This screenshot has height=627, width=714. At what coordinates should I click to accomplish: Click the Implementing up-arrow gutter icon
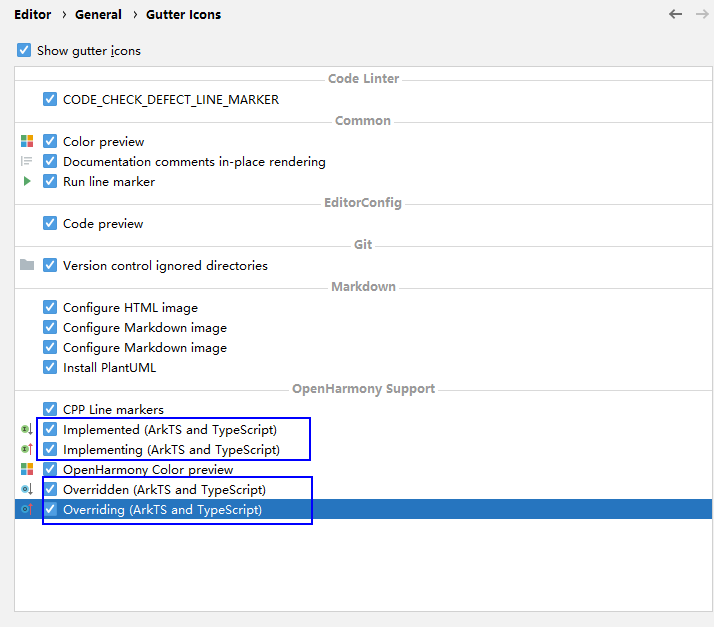27,449
